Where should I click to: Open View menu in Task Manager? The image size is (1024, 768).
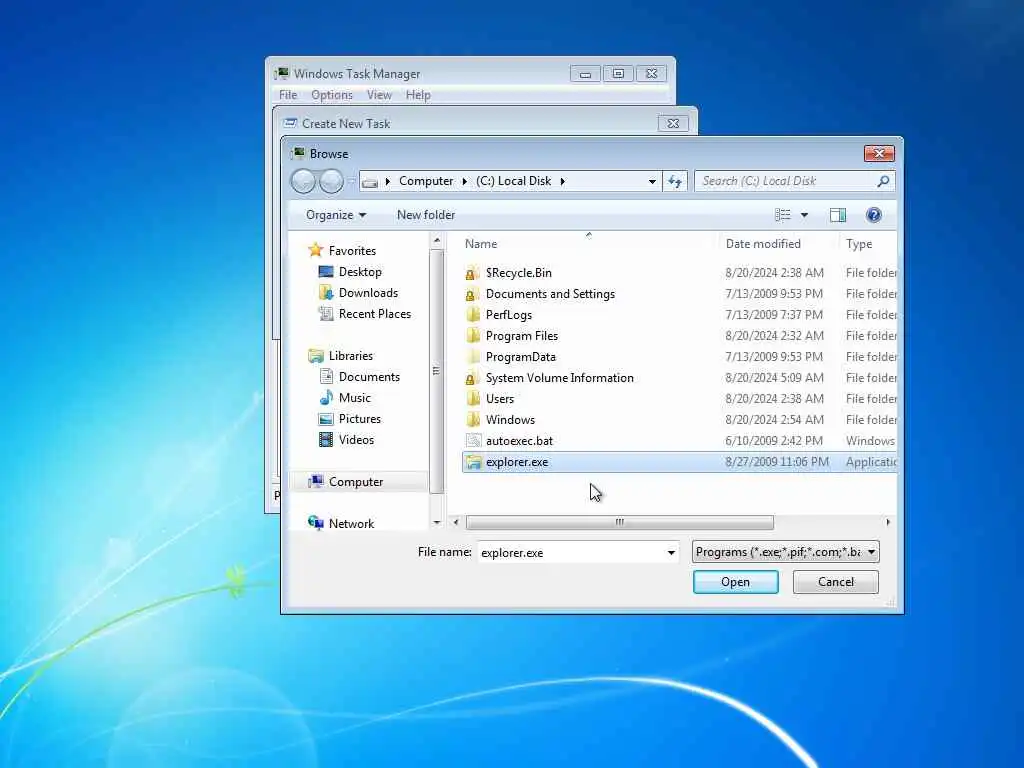[x=379, y=95]
